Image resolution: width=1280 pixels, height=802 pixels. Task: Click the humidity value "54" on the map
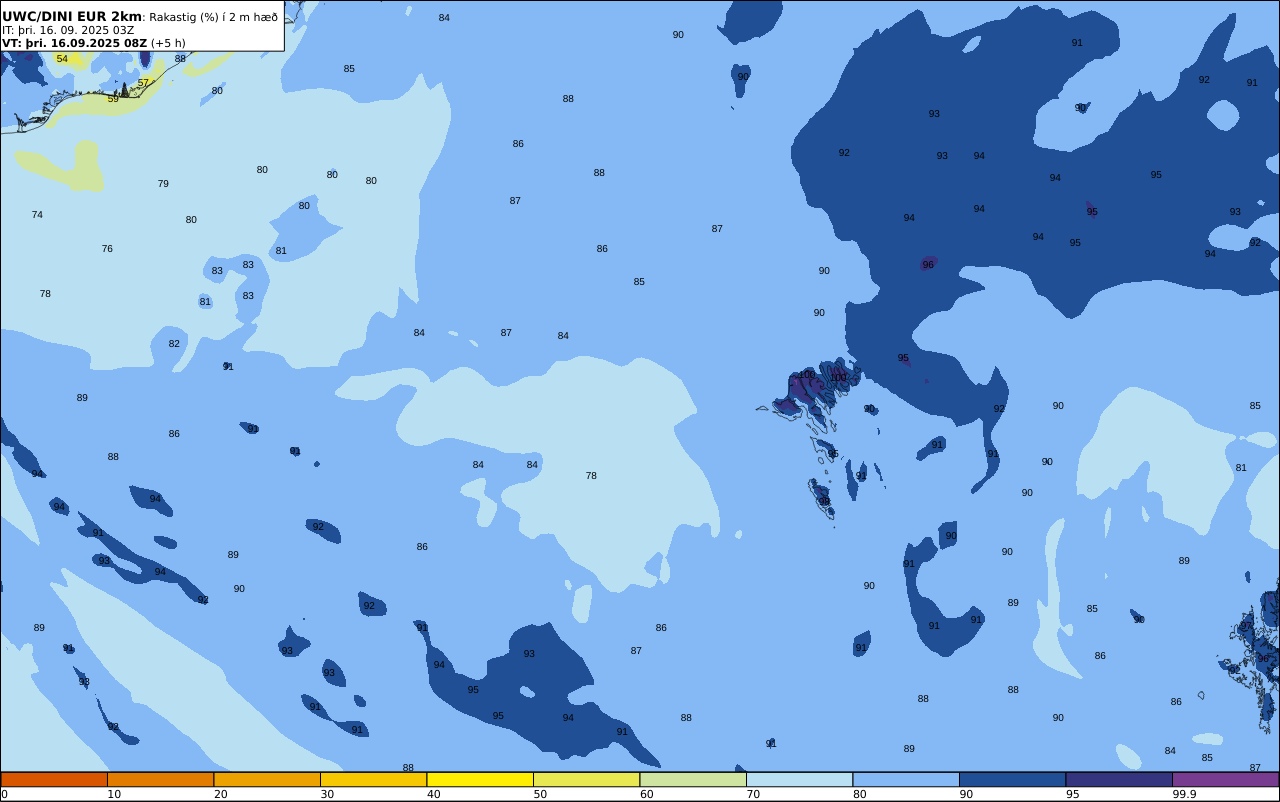62,59
